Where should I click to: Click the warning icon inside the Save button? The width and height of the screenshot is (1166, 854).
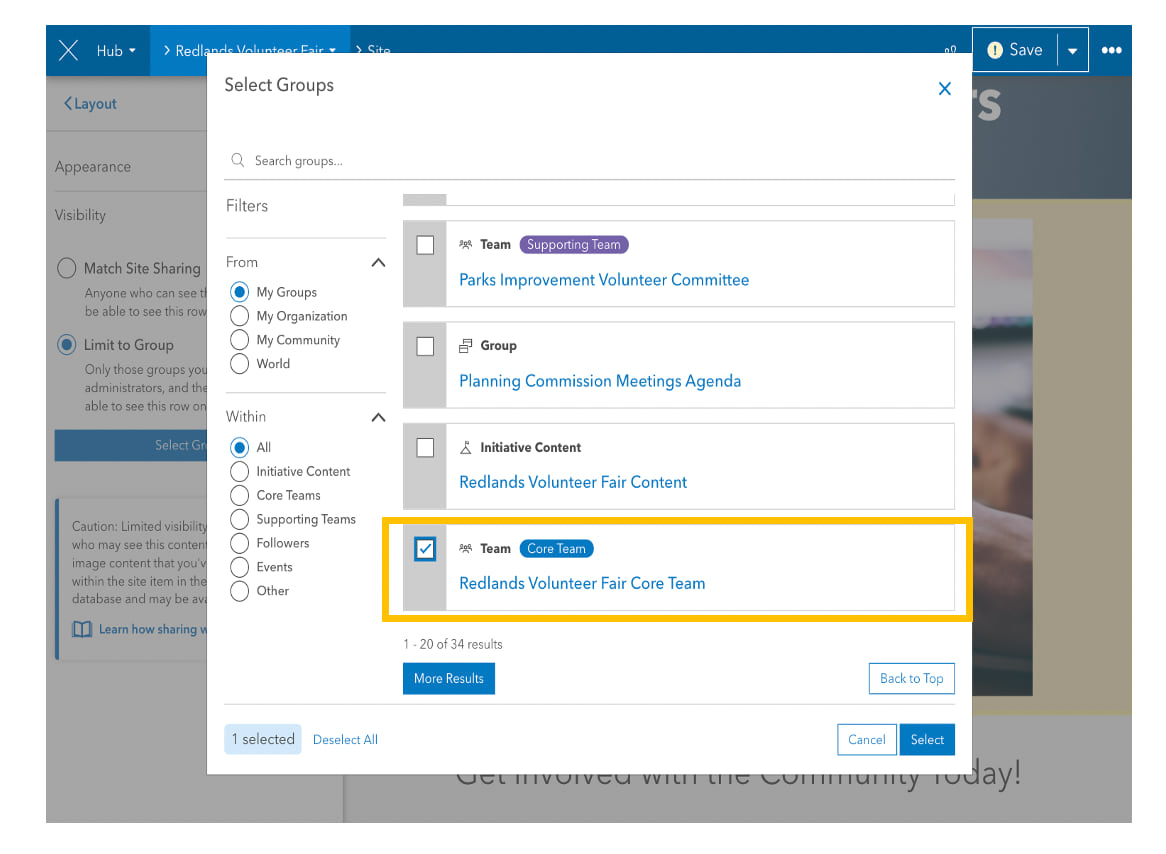996,49
